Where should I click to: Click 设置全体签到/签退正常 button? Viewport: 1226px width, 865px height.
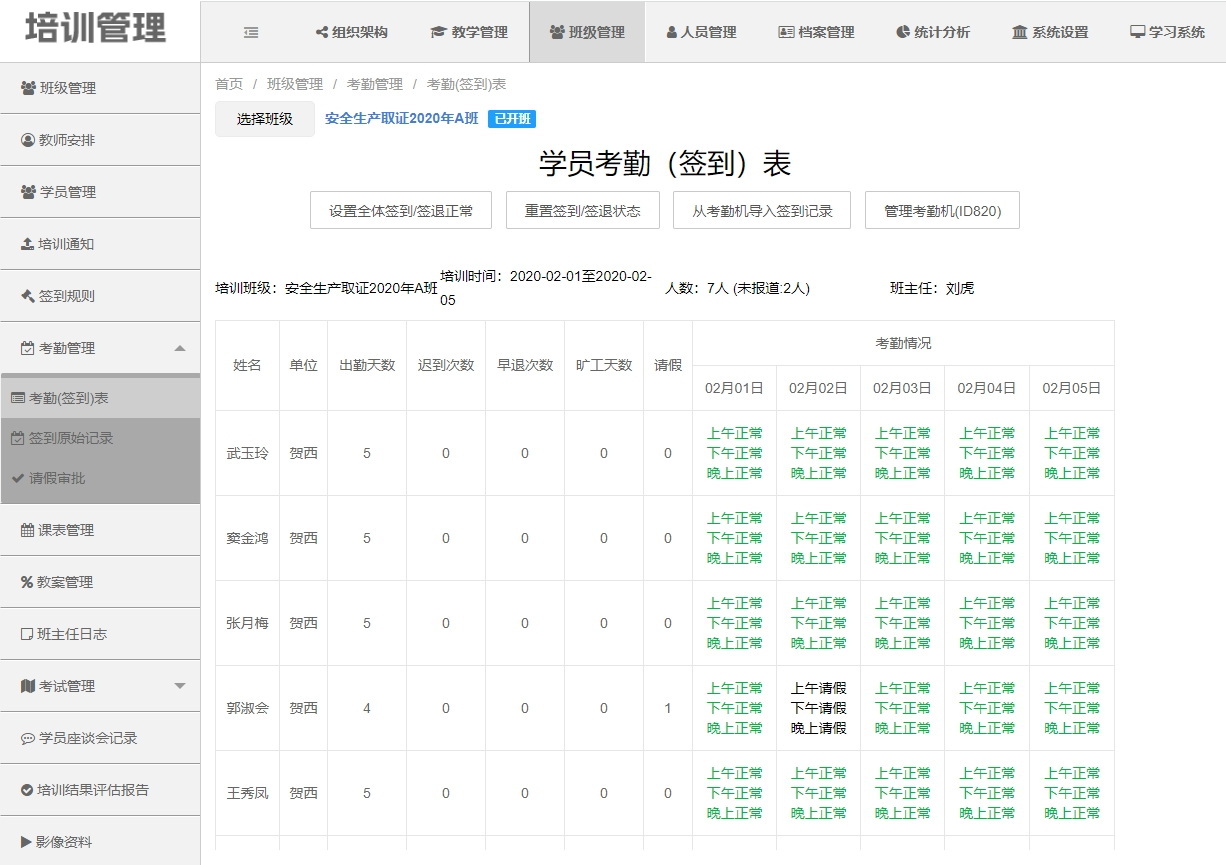click(401, 211)
